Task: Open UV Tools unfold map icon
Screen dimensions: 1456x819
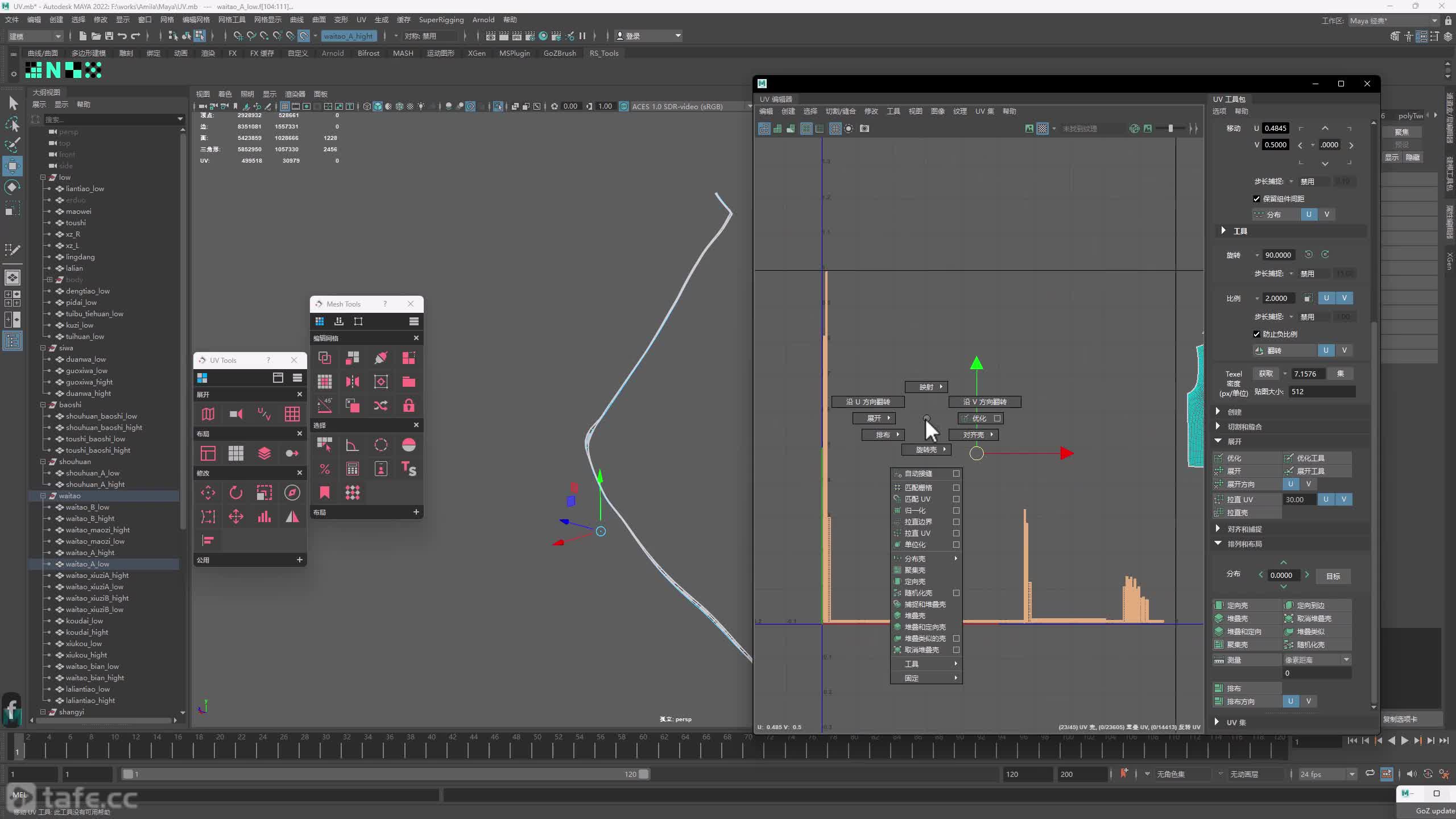Action: pos(208,414)
